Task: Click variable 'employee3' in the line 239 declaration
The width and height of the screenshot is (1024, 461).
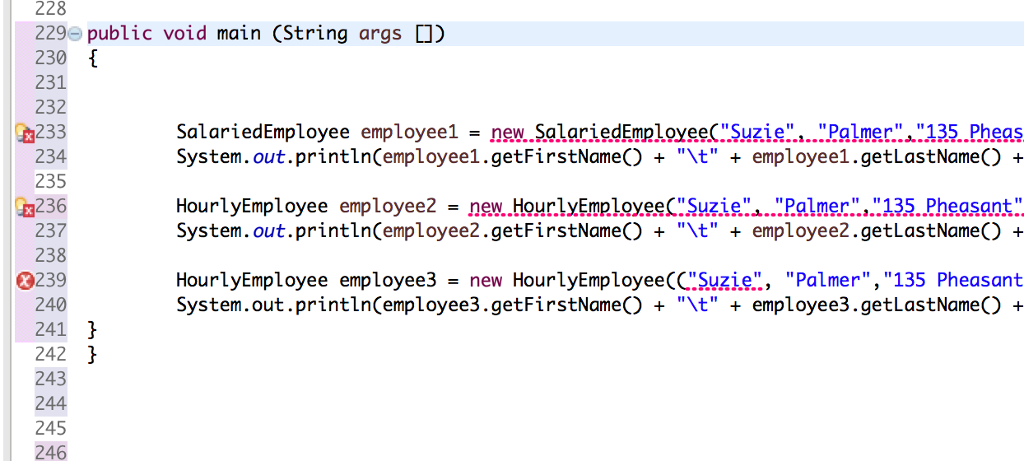Action: pos(387,281)
